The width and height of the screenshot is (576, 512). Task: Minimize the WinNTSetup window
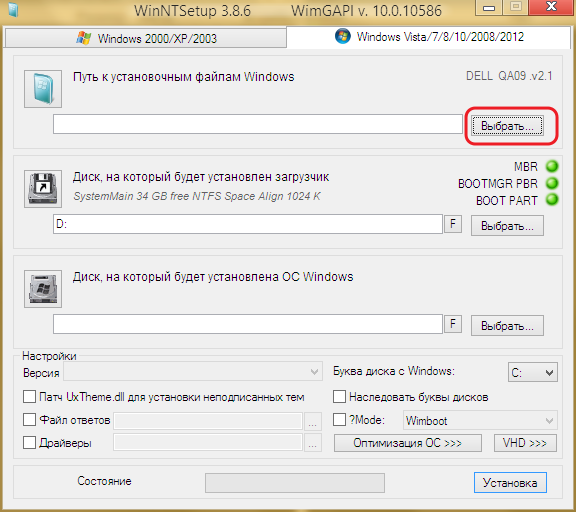click(489, 8)
